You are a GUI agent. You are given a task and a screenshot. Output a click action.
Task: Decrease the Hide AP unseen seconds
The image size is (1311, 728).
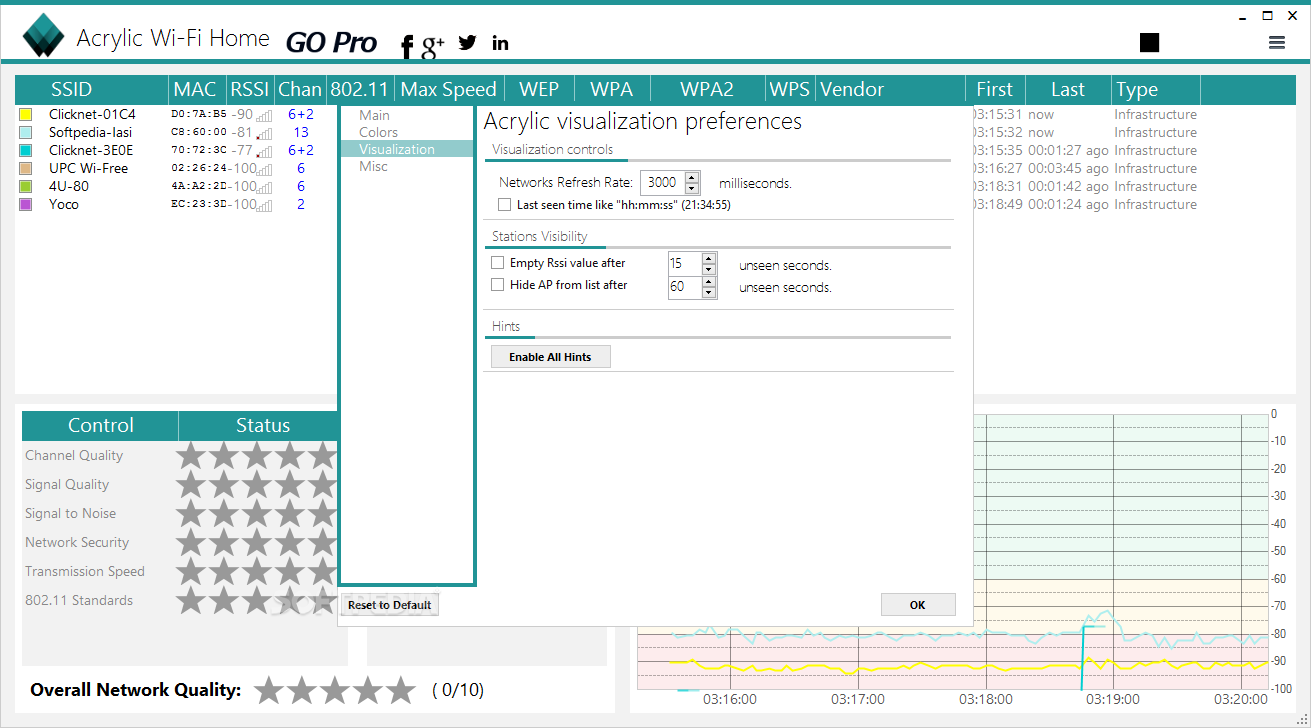coord(709,293)
